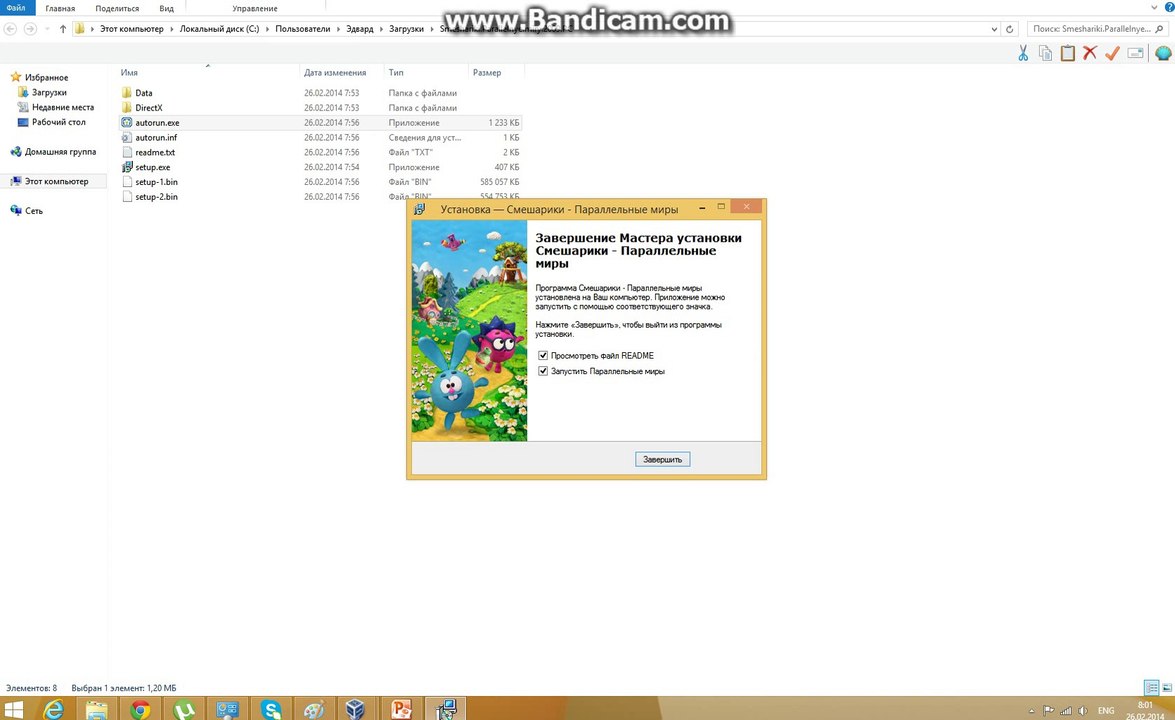Click the address bar Refresh icon
Viewport: 1175px width, 720px height.
1009,29
